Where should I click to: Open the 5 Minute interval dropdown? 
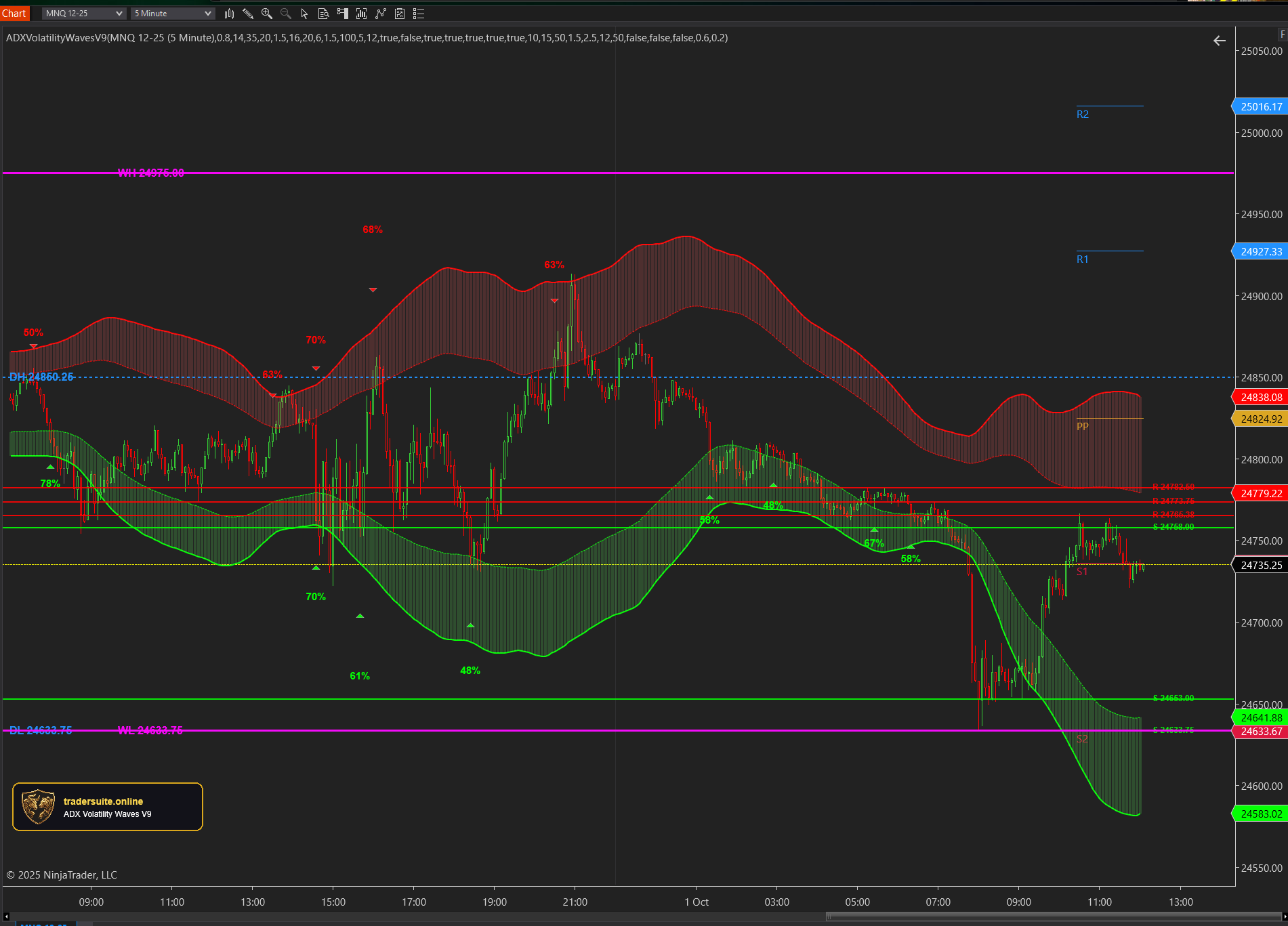click(173, 14)
